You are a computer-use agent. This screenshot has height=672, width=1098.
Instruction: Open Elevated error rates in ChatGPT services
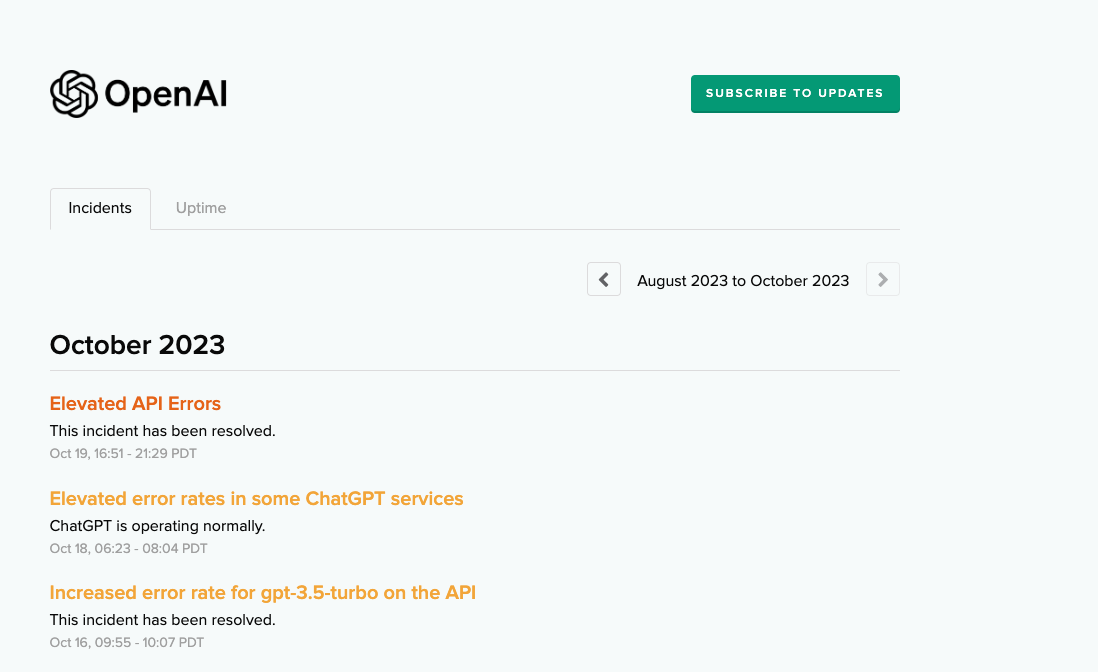point(256,498)
